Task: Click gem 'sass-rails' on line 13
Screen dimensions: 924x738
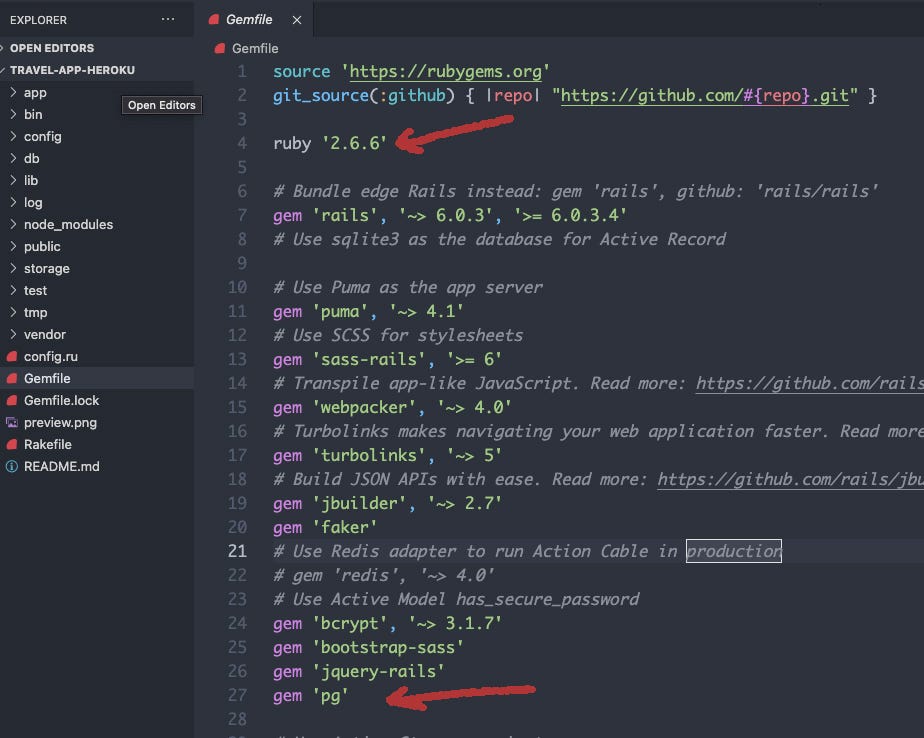Action: (387, 360)
